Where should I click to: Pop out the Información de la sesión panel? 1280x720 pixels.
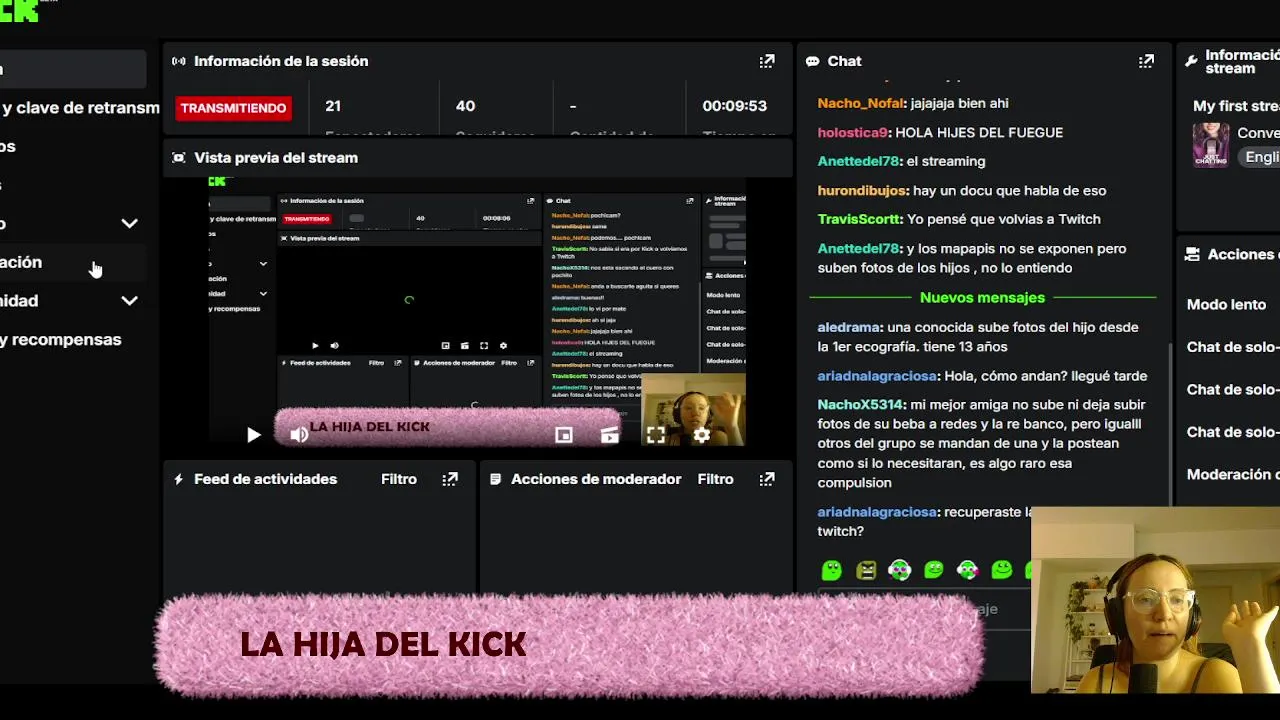tap(767, 61)
